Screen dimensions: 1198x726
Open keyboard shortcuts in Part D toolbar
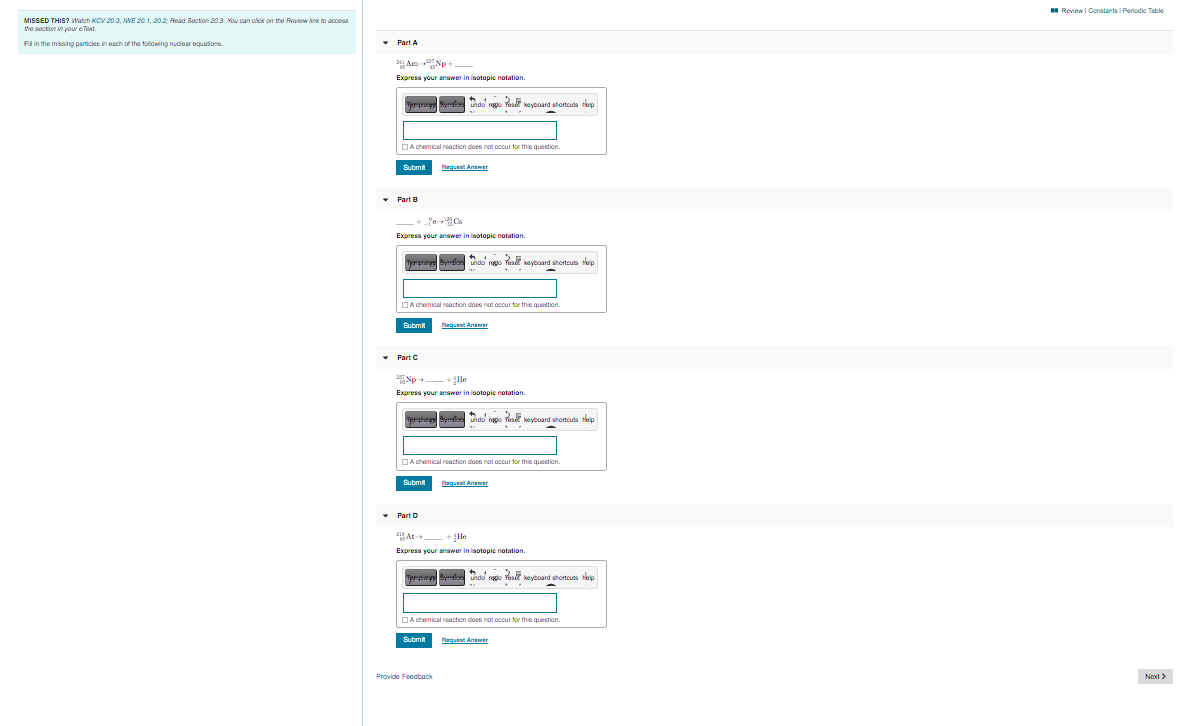point(551,578)
